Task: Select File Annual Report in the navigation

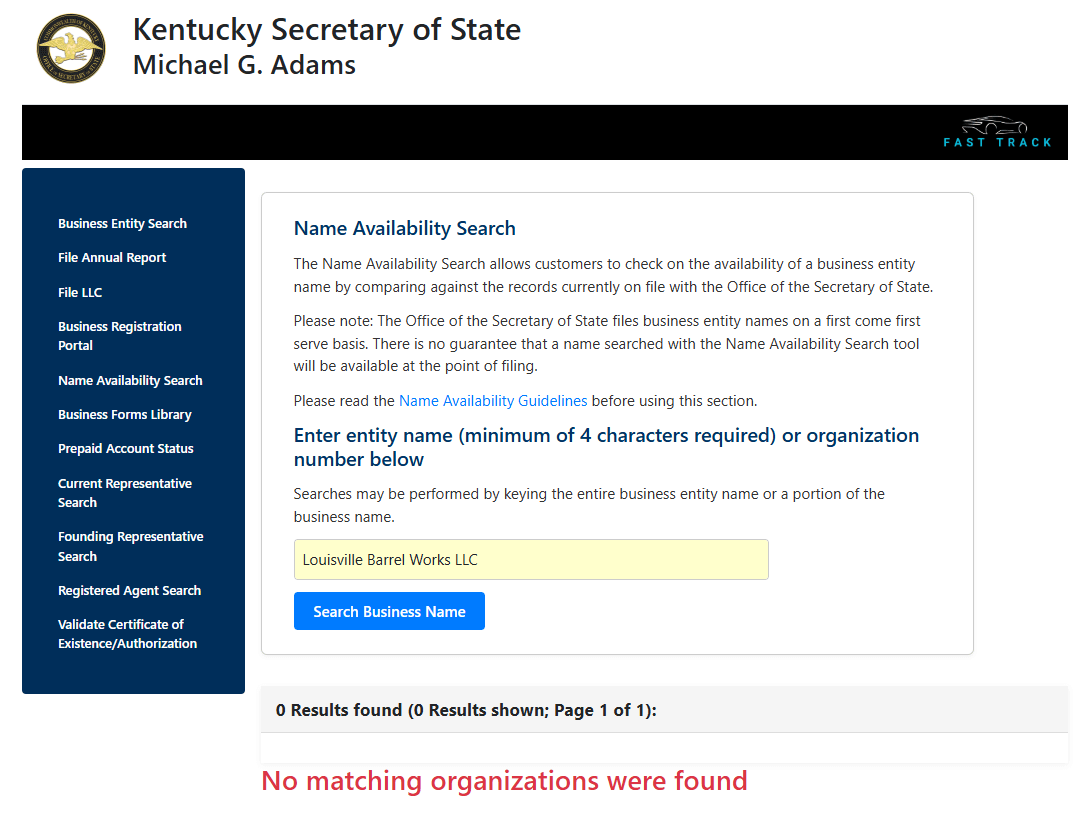Action: pyautogui.click(x=112, y=257)
